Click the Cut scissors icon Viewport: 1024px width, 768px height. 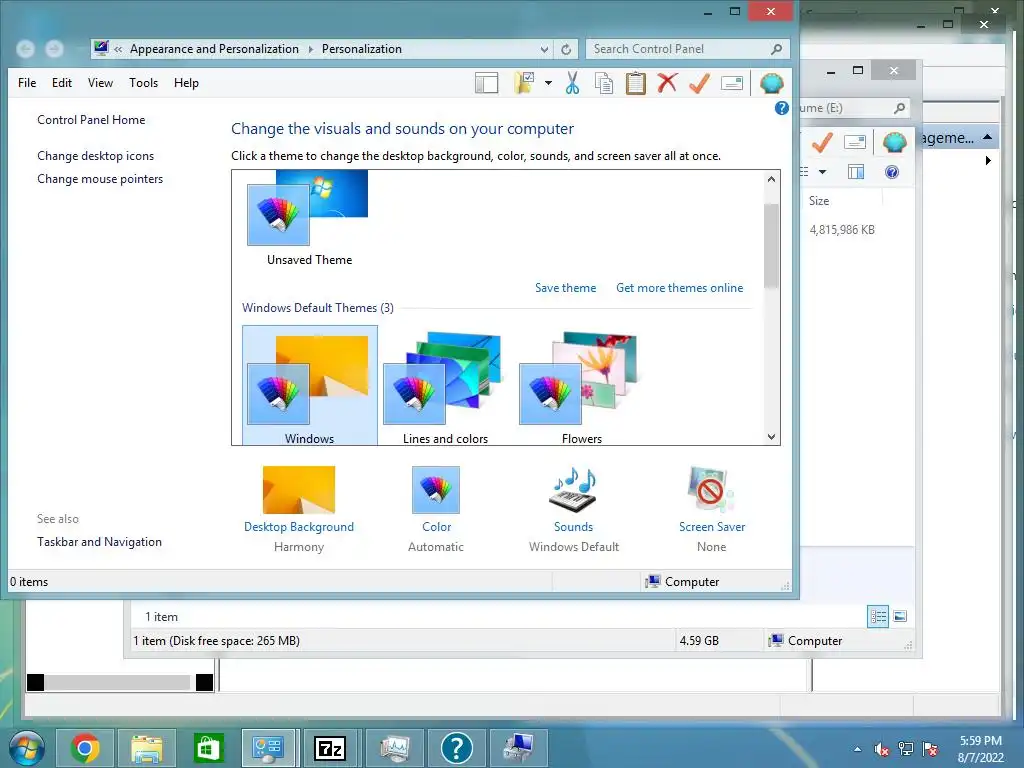(x=573, y=83)
